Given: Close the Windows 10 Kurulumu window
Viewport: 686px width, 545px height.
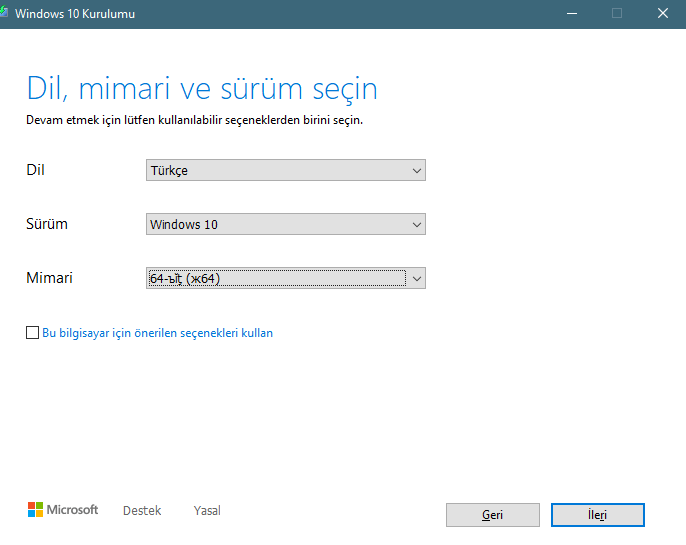Looking at the screenshot, I should click(x=663, y=14).
